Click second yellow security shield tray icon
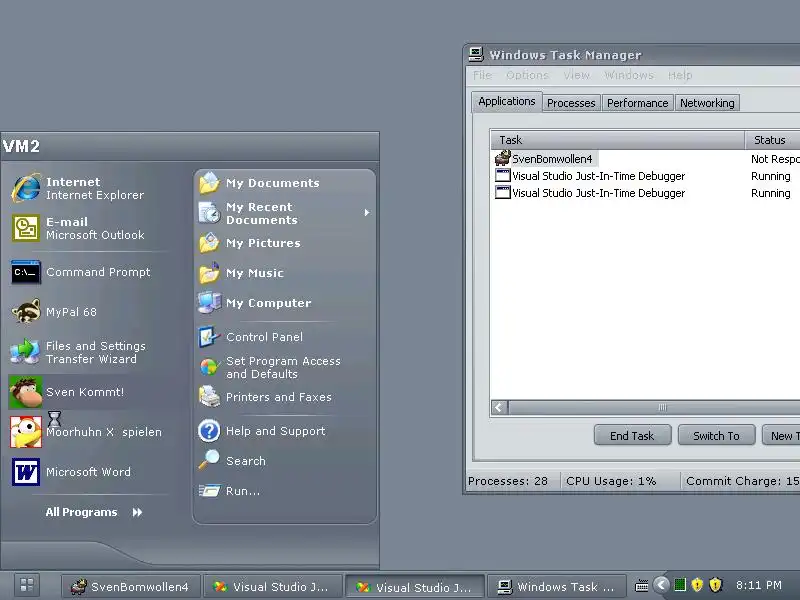Viewport: 800px width, 600px height. [x=716, y=585]
